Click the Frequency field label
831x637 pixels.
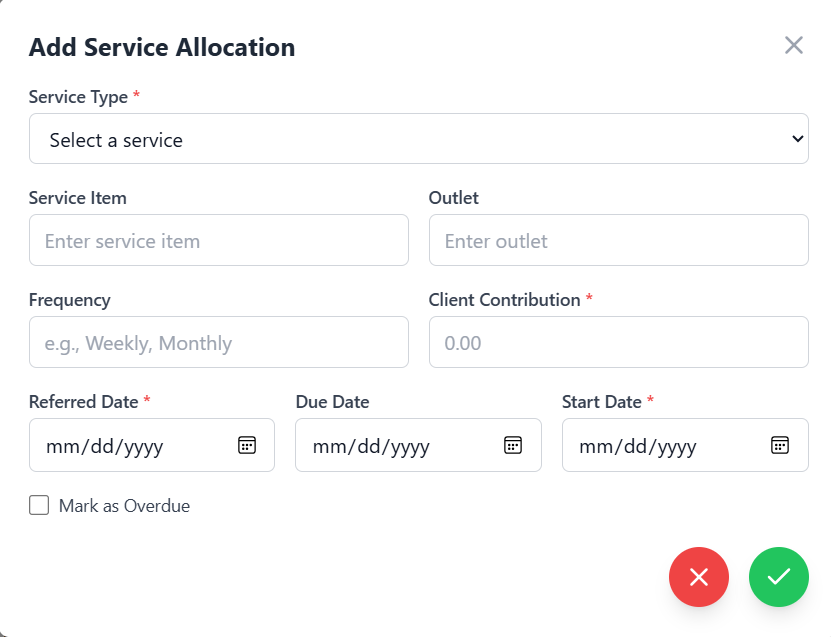[69, 300]
